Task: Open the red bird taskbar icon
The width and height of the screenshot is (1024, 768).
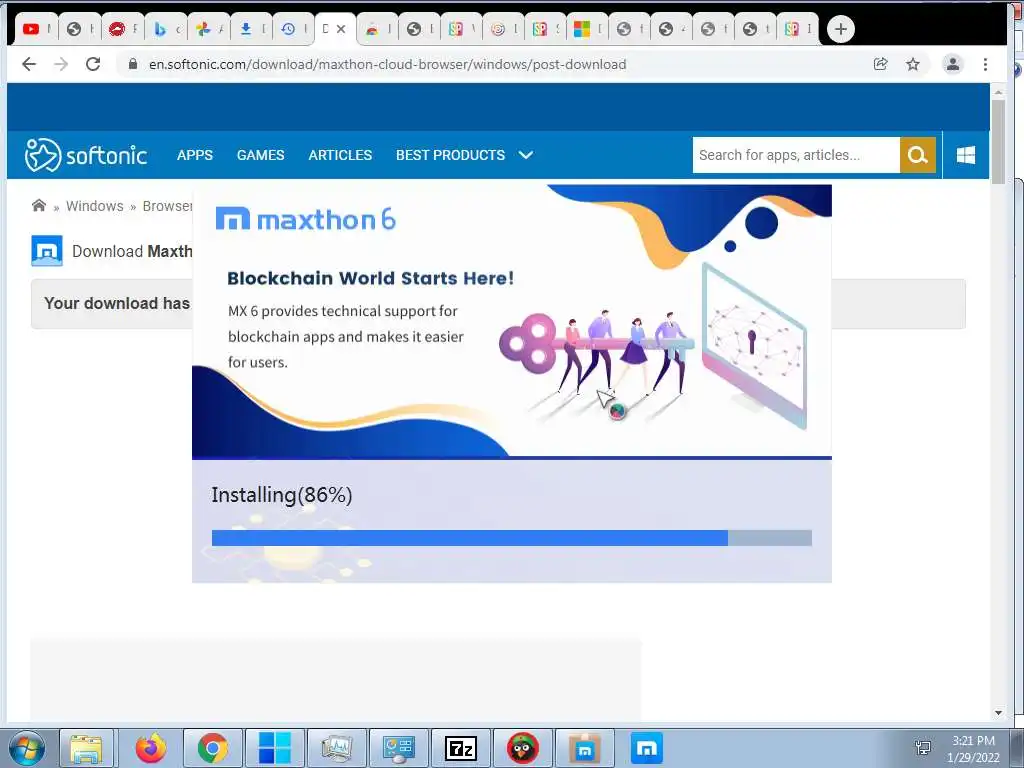Action: coord(522,748)
